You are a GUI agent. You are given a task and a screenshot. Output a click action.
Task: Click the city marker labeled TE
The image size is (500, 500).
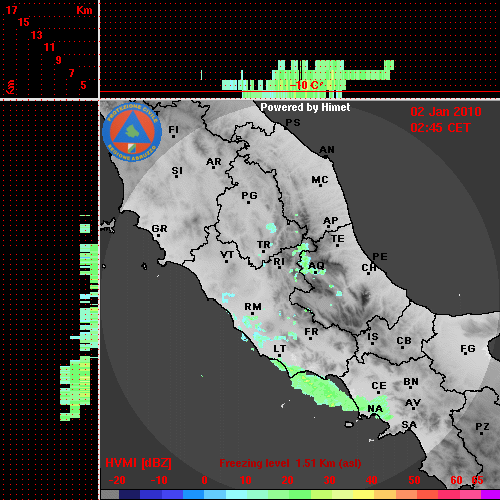pos(338,240)
